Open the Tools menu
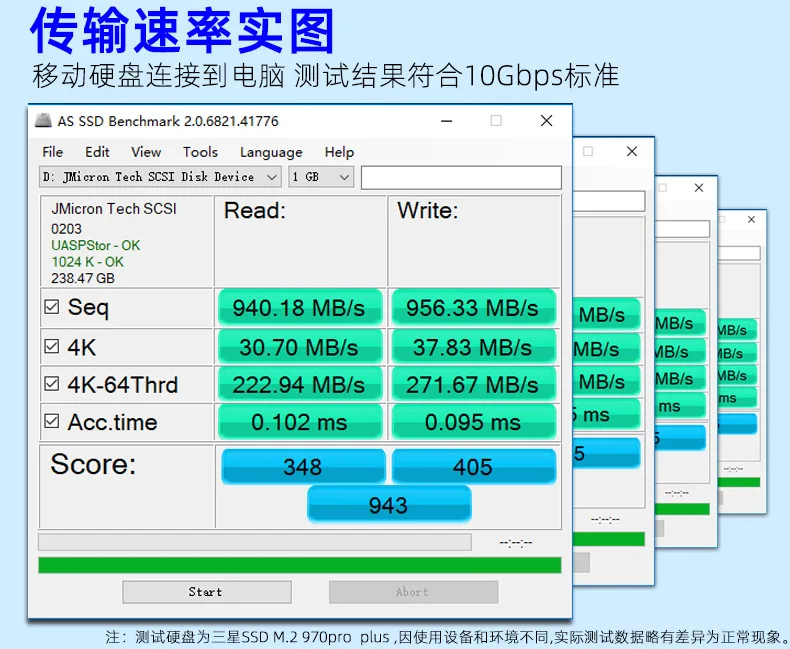The height and width of the screenshot is (649, 790). [x=200, y=152]
